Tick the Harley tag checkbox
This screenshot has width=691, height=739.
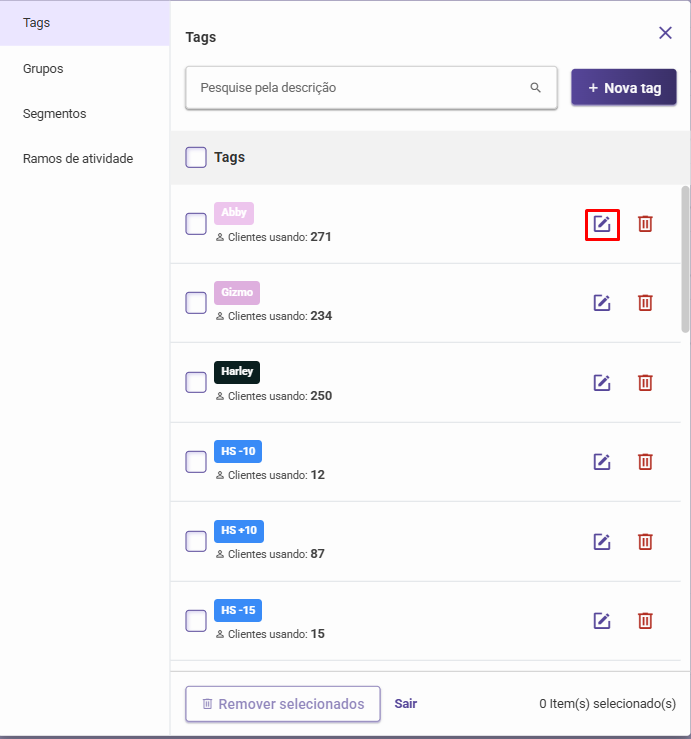tap(196, 382)
